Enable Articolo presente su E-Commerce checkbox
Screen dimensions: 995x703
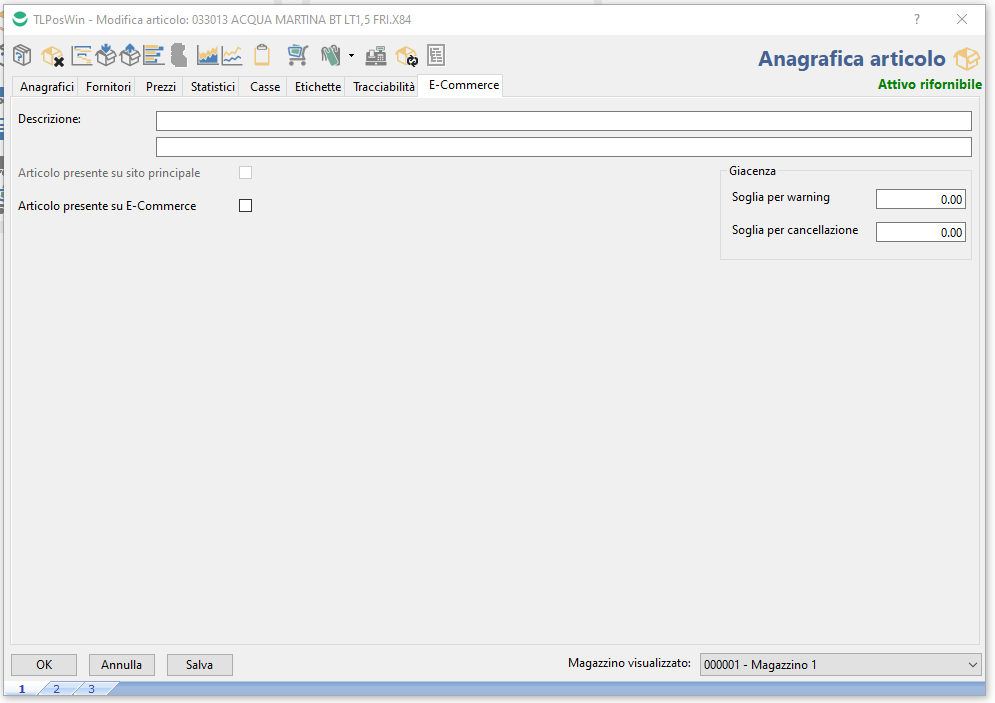pos(245,206)
